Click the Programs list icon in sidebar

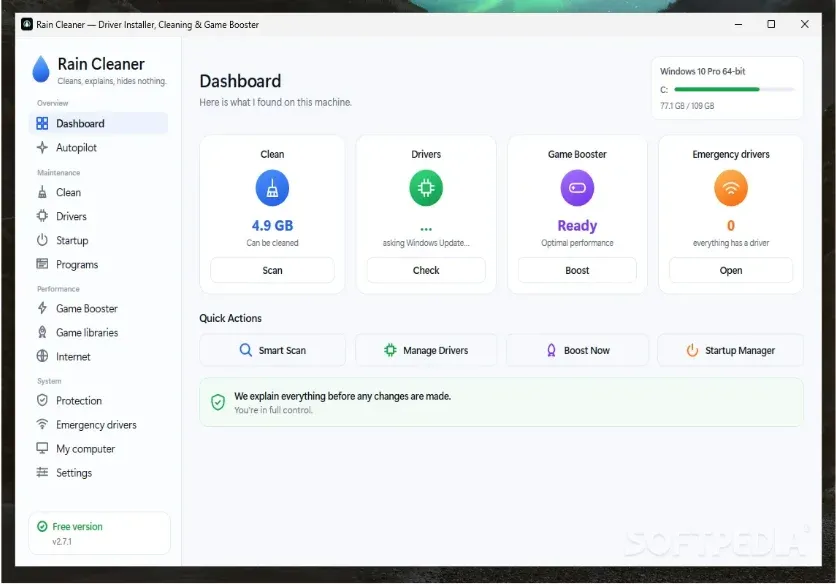(x=42, y=263)
